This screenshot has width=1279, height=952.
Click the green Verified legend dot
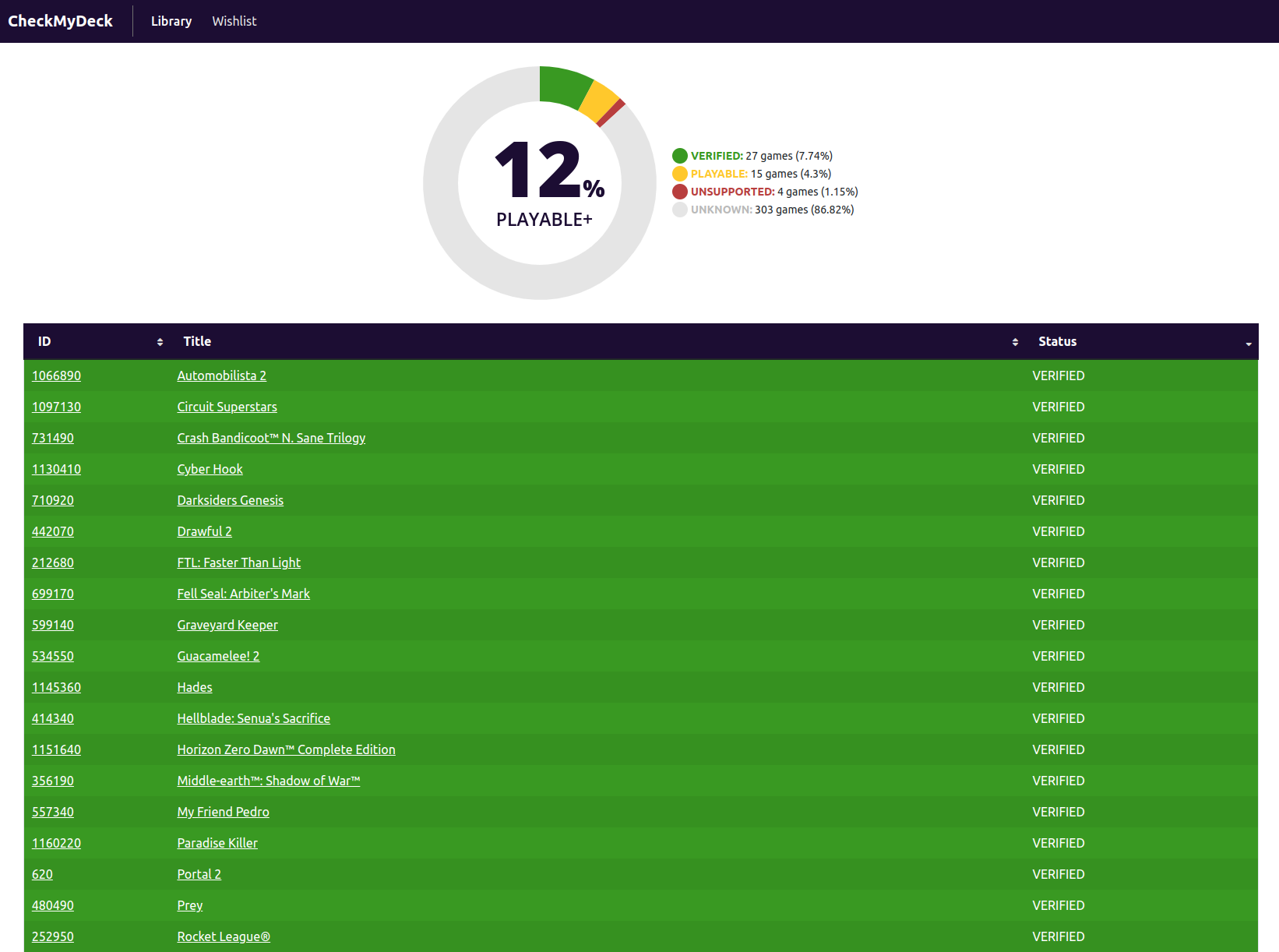680,156
